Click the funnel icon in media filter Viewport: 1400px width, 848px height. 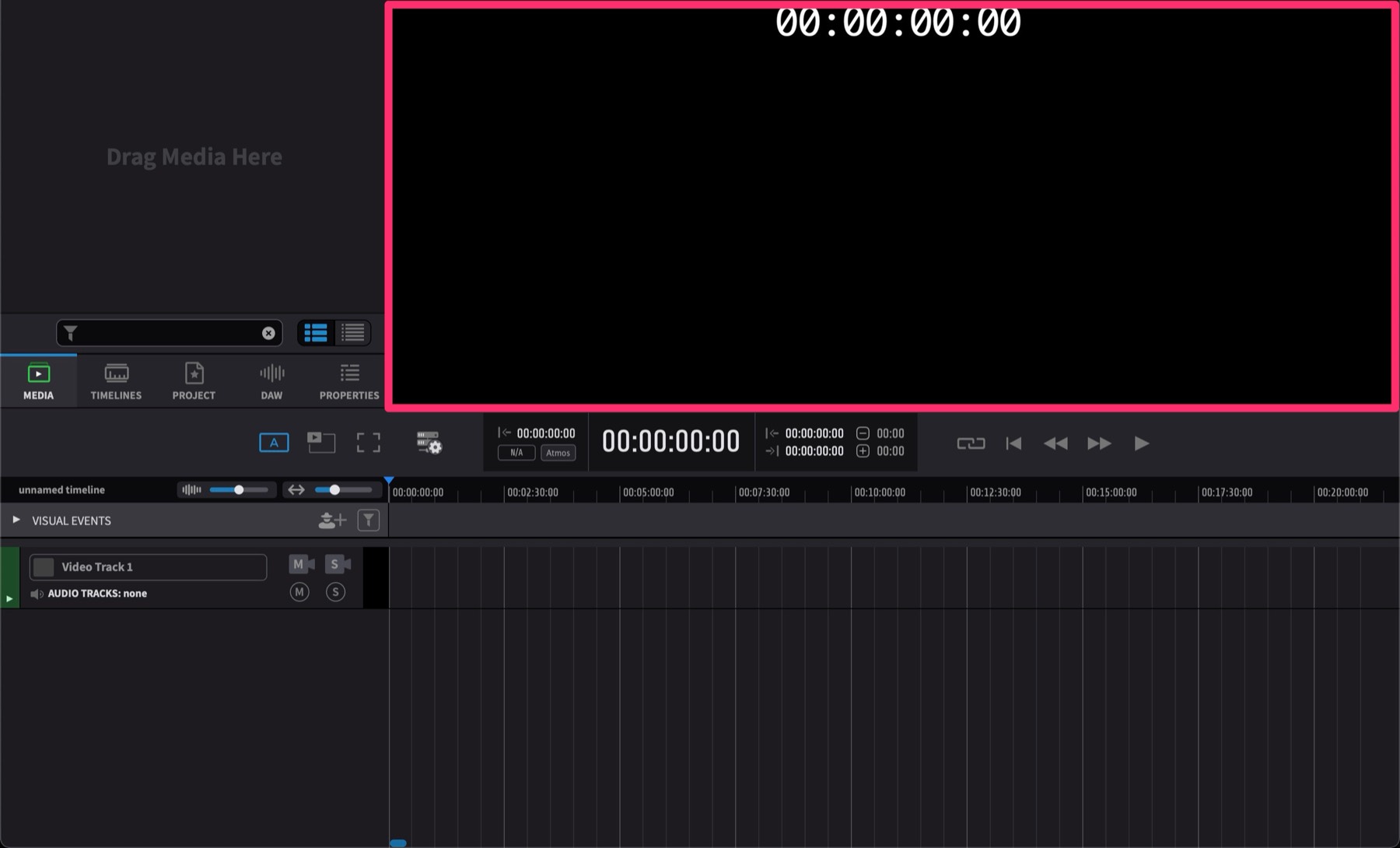[x=71, y=333]
